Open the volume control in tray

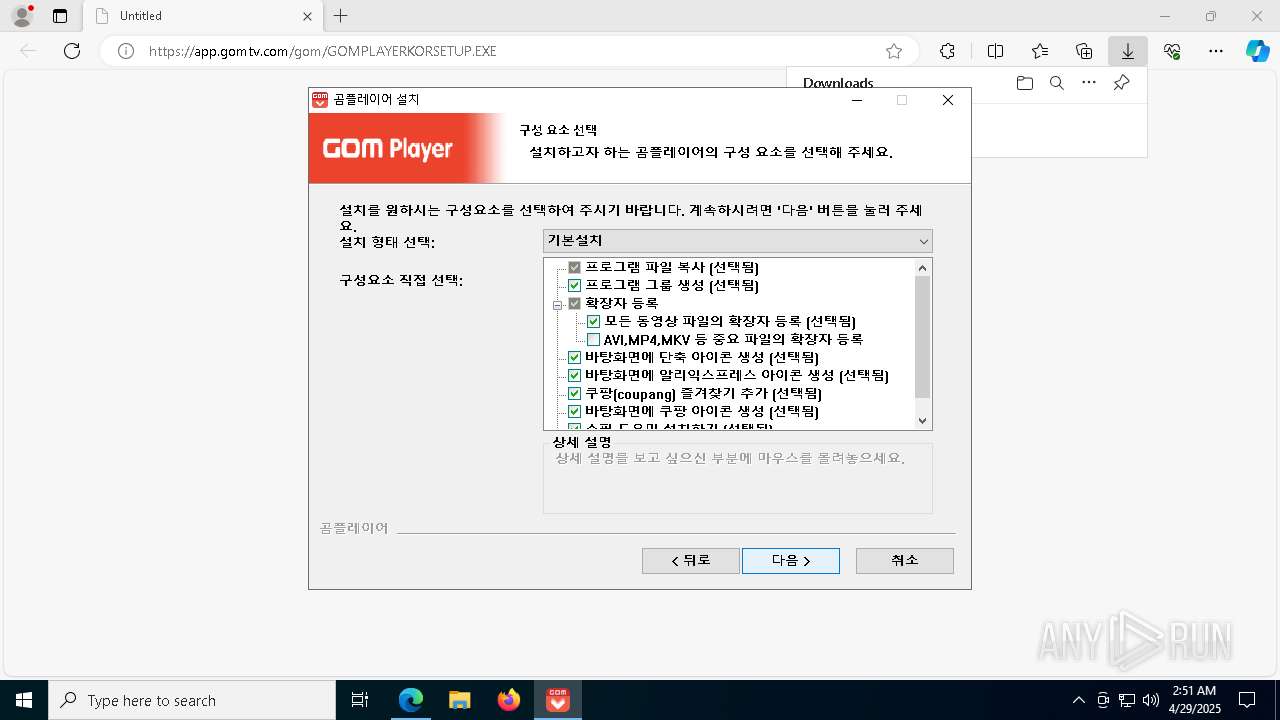point(1151,700)
